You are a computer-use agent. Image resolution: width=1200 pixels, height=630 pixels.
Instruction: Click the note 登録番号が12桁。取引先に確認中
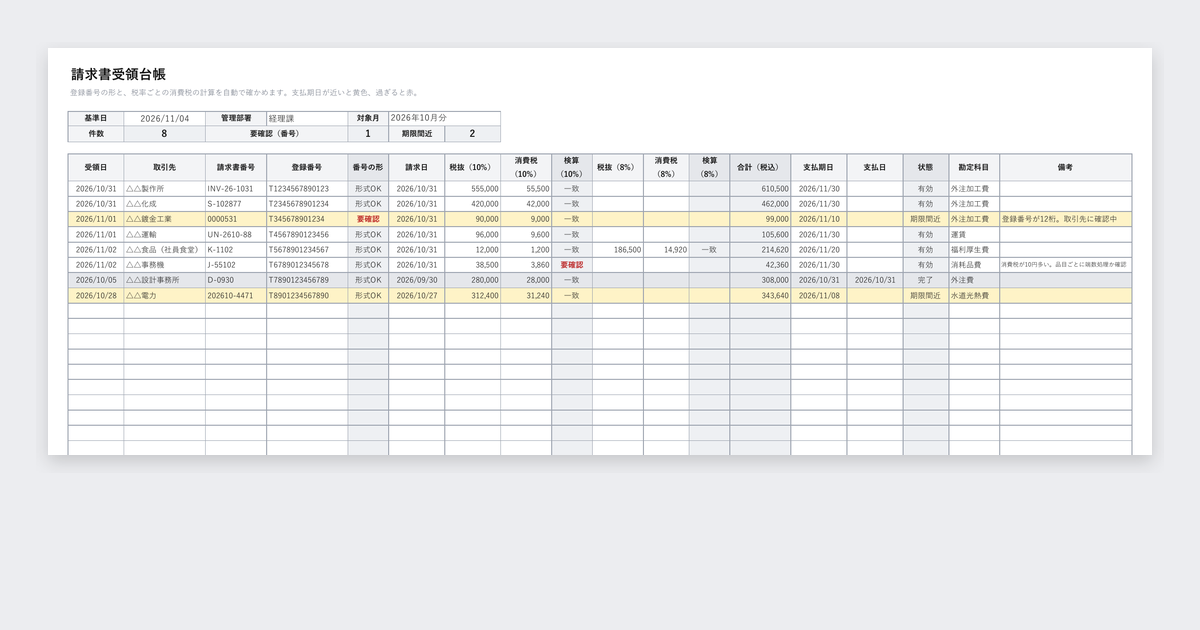(1066, 219)
